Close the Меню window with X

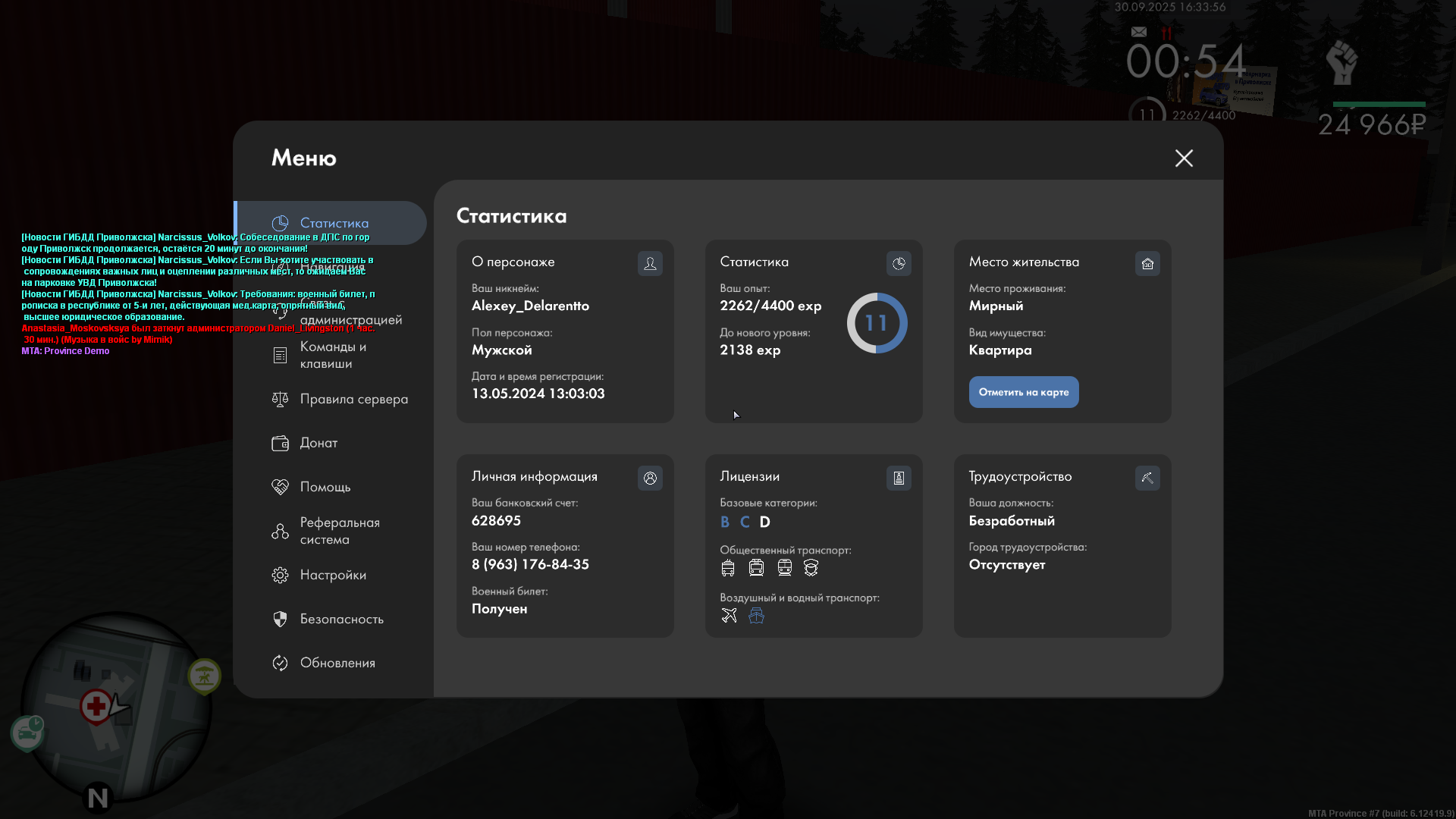pos(1184,158)
